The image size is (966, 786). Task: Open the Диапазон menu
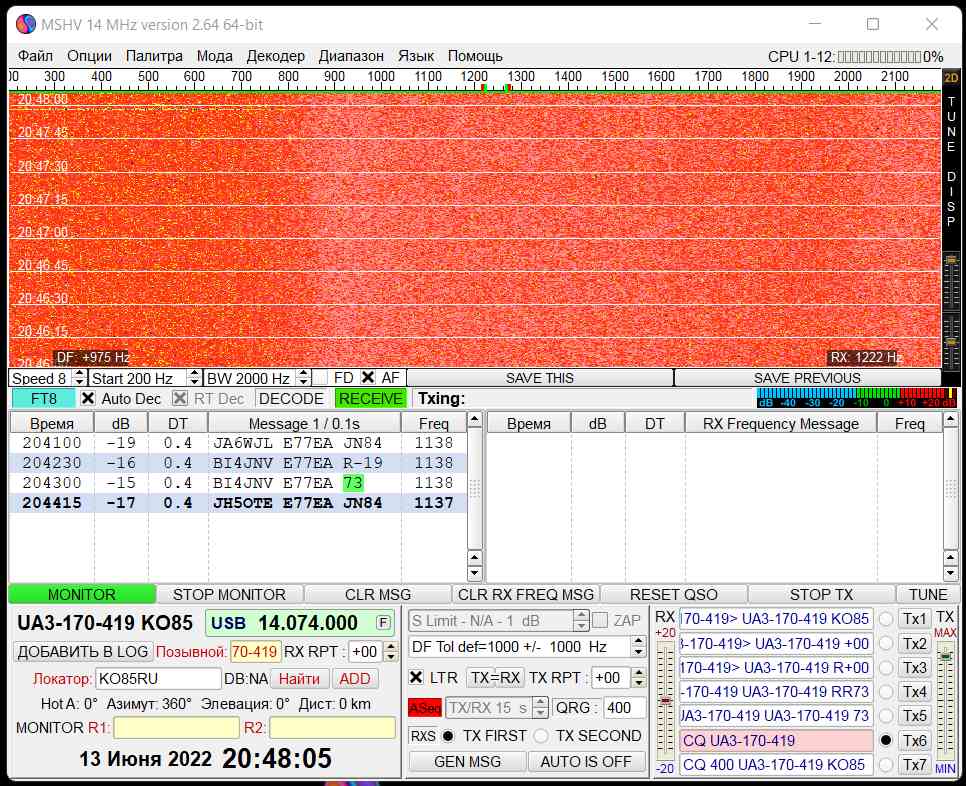pos(350,56)
